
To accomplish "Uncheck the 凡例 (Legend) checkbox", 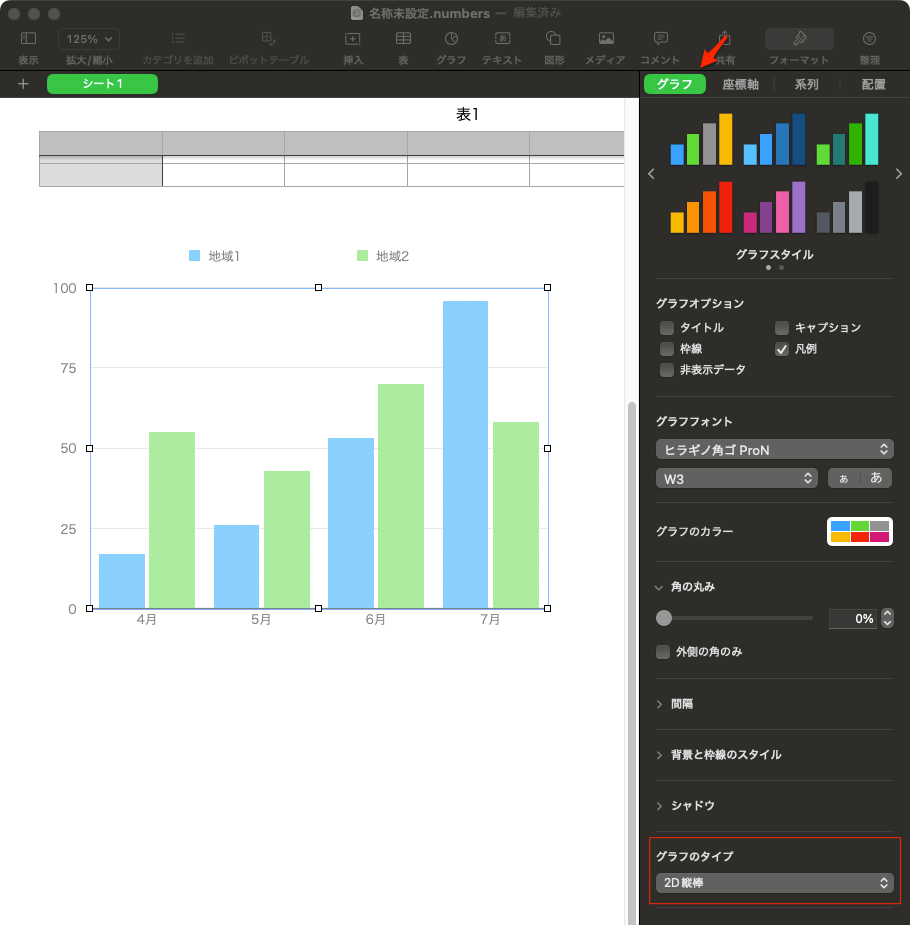I will tap(782, 349).
